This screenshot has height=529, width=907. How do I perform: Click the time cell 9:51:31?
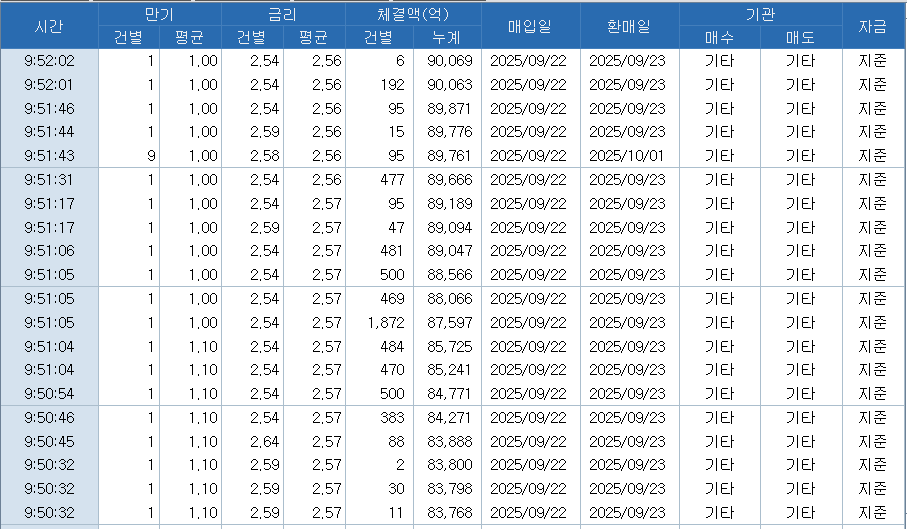pos(48,179)
